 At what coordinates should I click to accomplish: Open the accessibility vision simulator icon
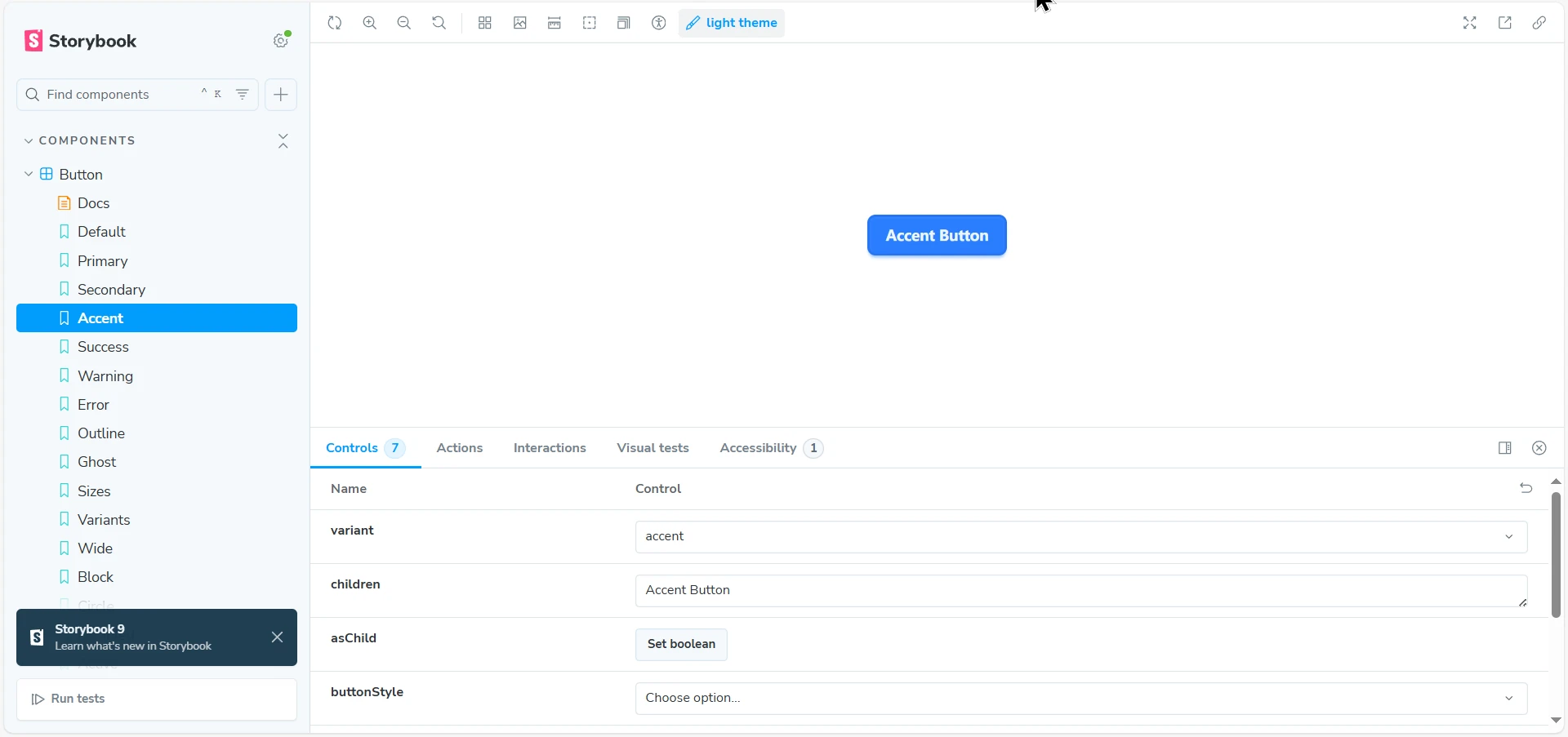pos(659,23)
